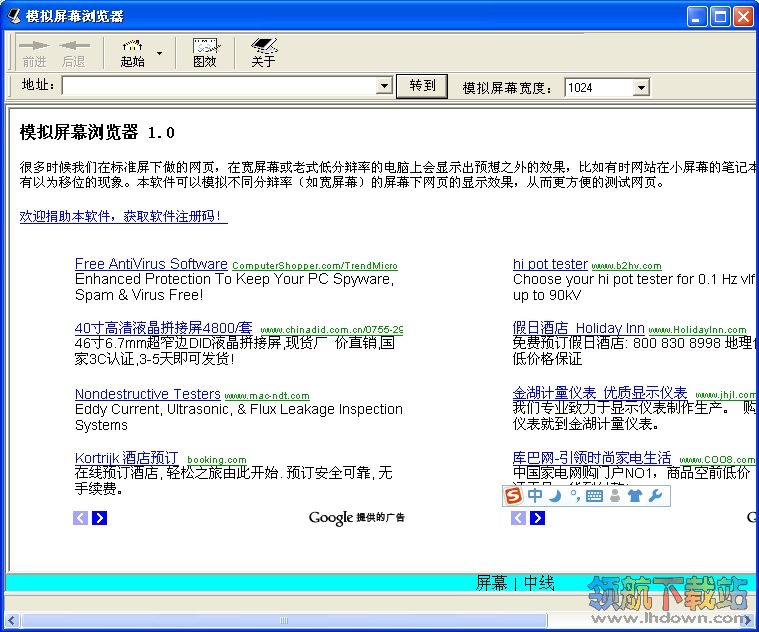
Task: Open the 库巴网-引领时尚家电生活 link
Action: [x=592, y=458]
